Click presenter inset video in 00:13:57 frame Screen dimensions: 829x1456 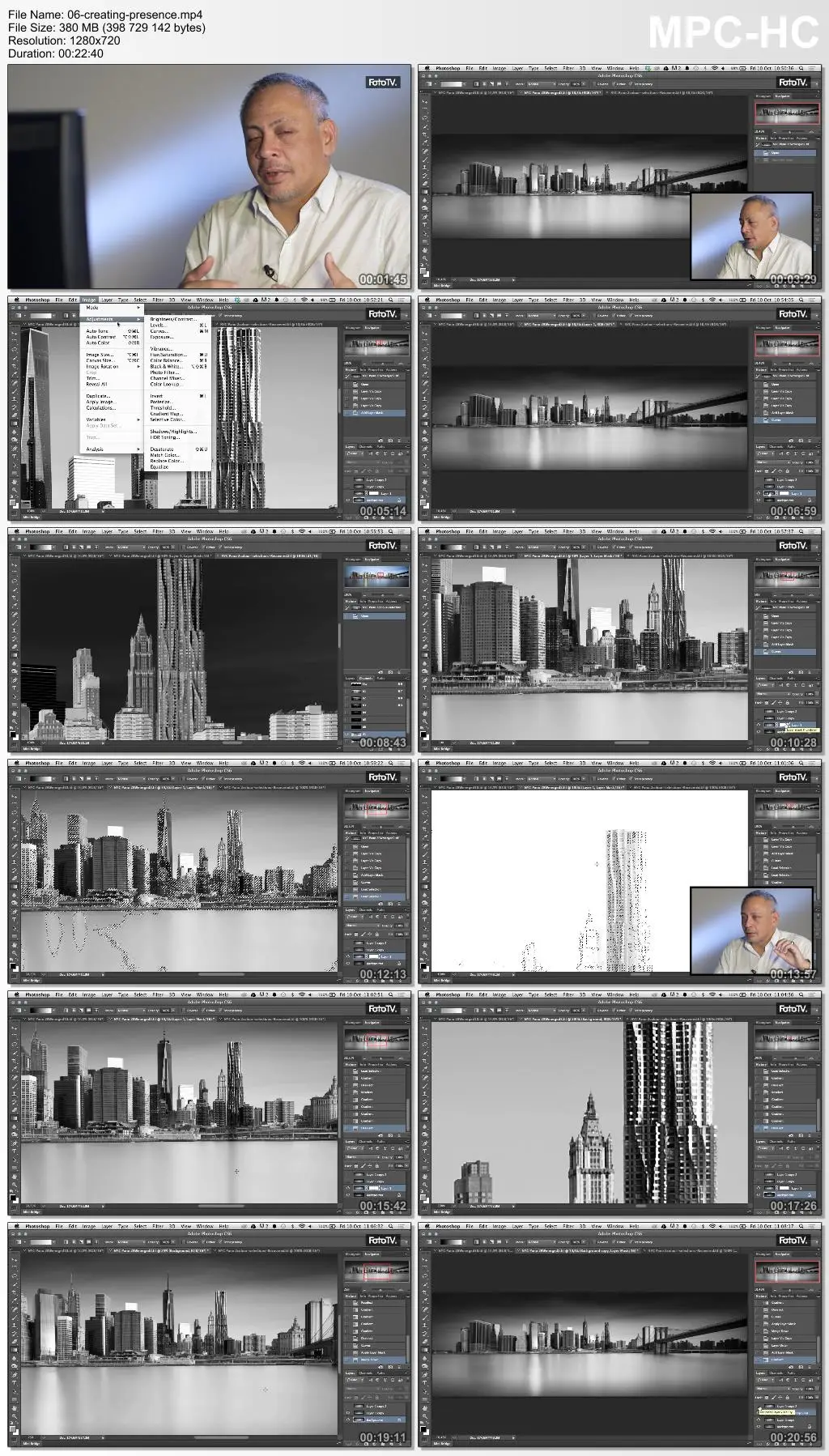[x=751, y=930]
